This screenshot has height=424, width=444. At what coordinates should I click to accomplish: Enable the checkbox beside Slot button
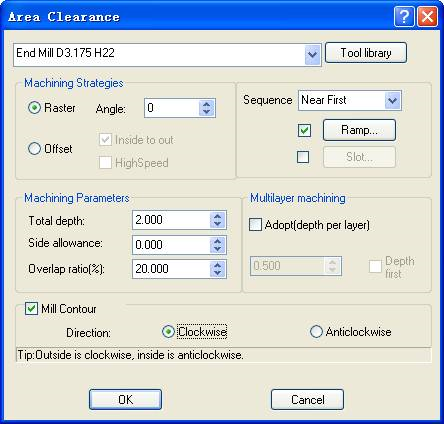(x=303, y=157)
